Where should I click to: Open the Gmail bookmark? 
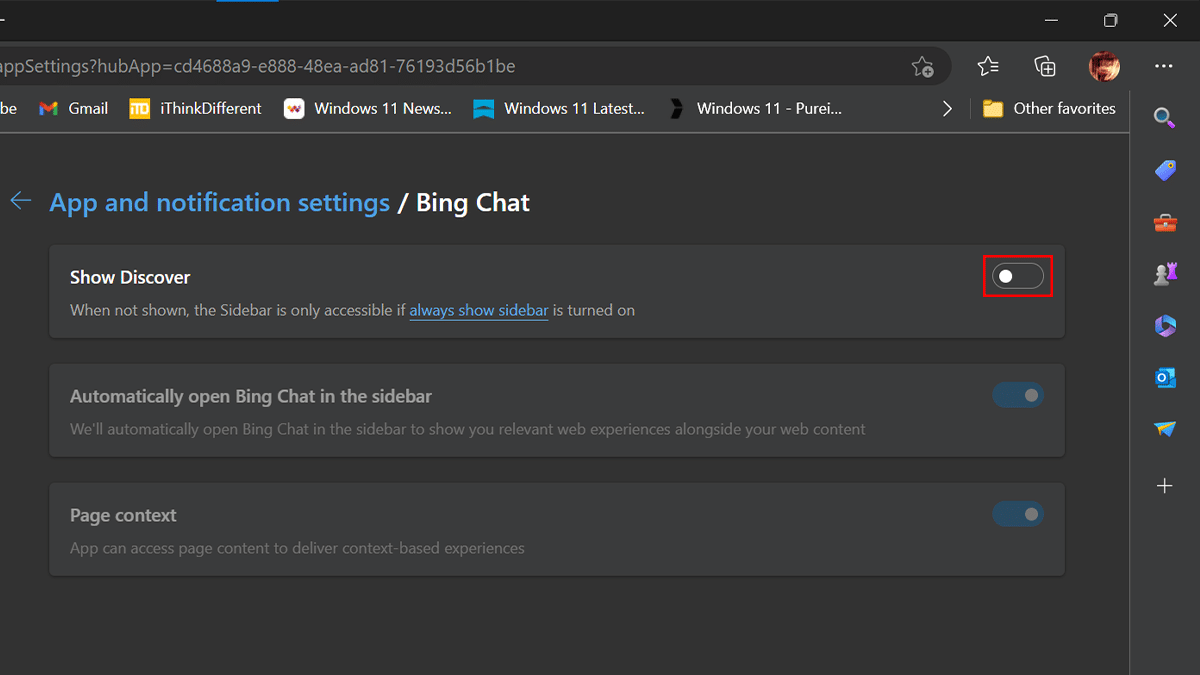tap(73, 109)
